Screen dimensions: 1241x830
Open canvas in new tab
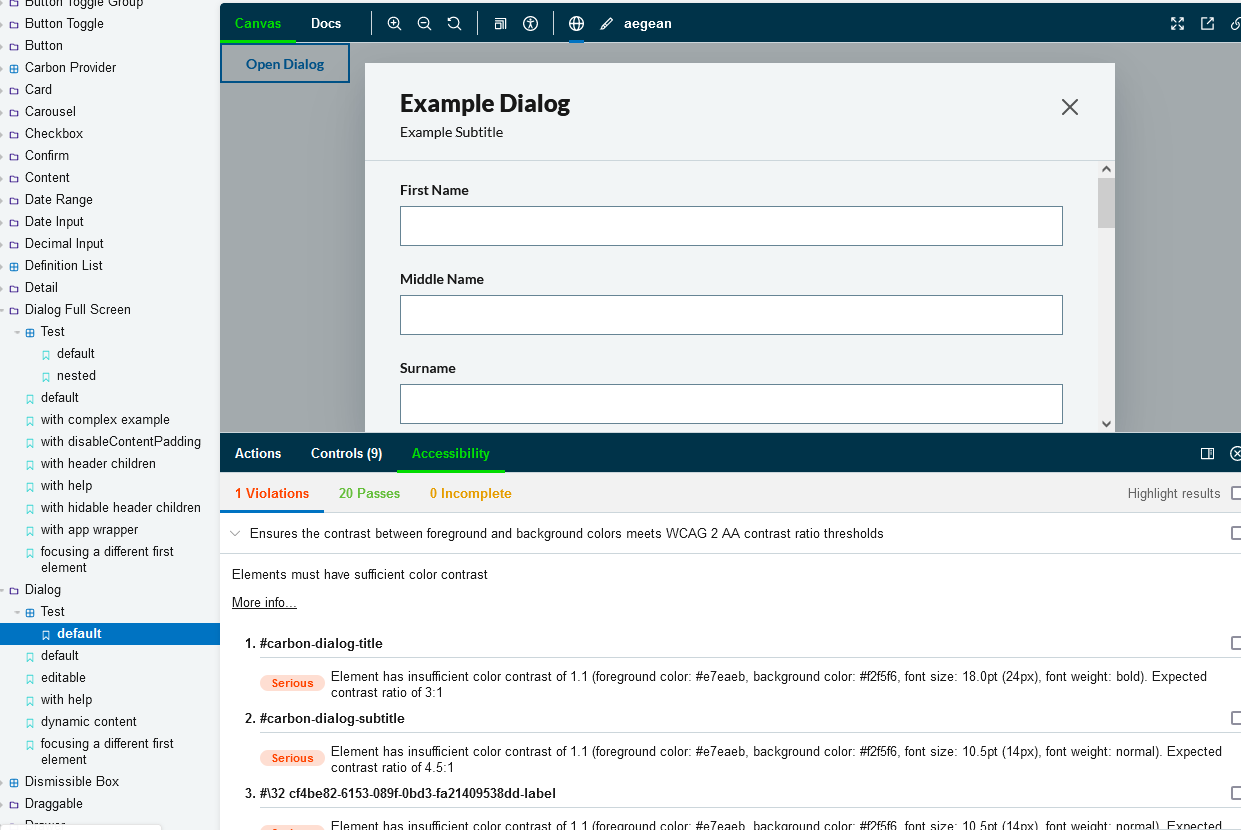click(1207, 23)
